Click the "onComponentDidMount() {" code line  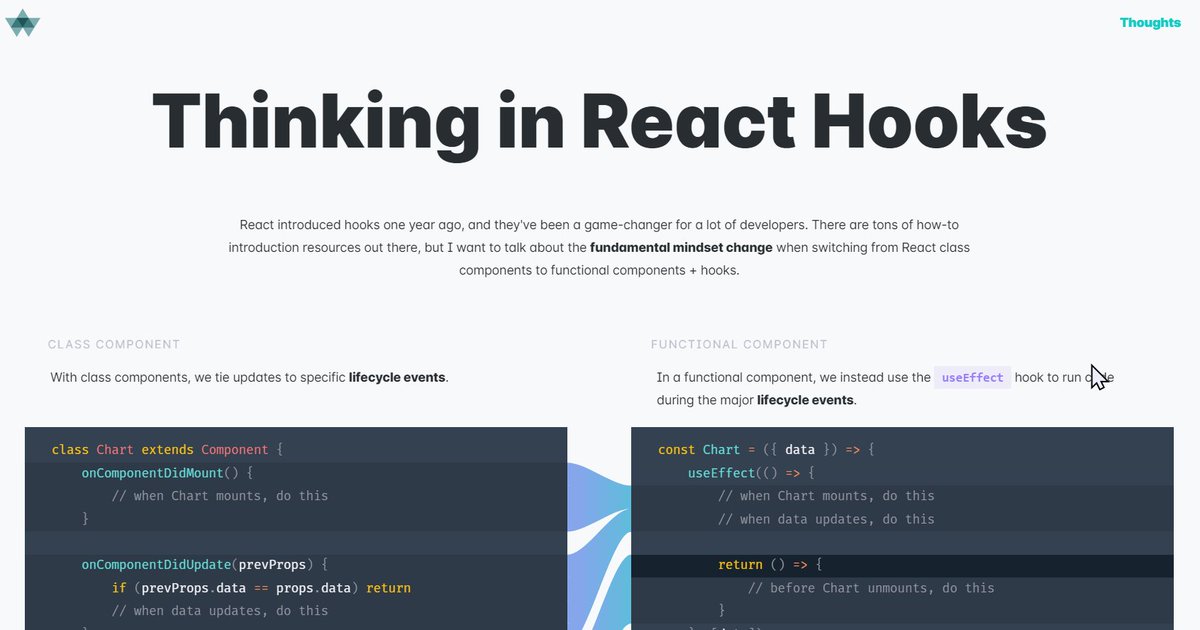tap(168, 473)
